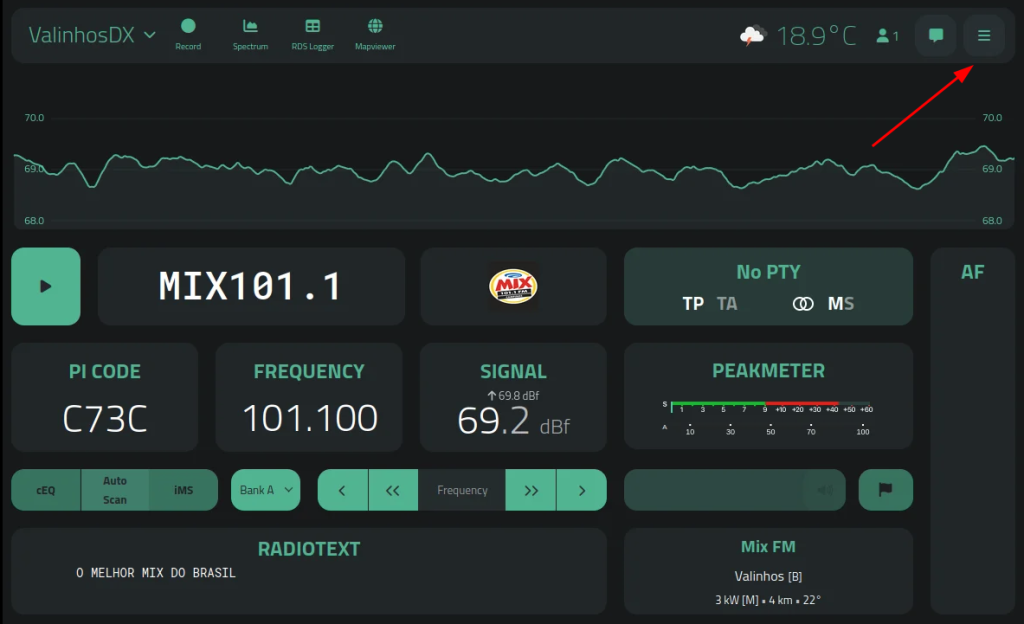Click the flag report icon
This screenshot has height=624, width=1024.
point(885,490)
